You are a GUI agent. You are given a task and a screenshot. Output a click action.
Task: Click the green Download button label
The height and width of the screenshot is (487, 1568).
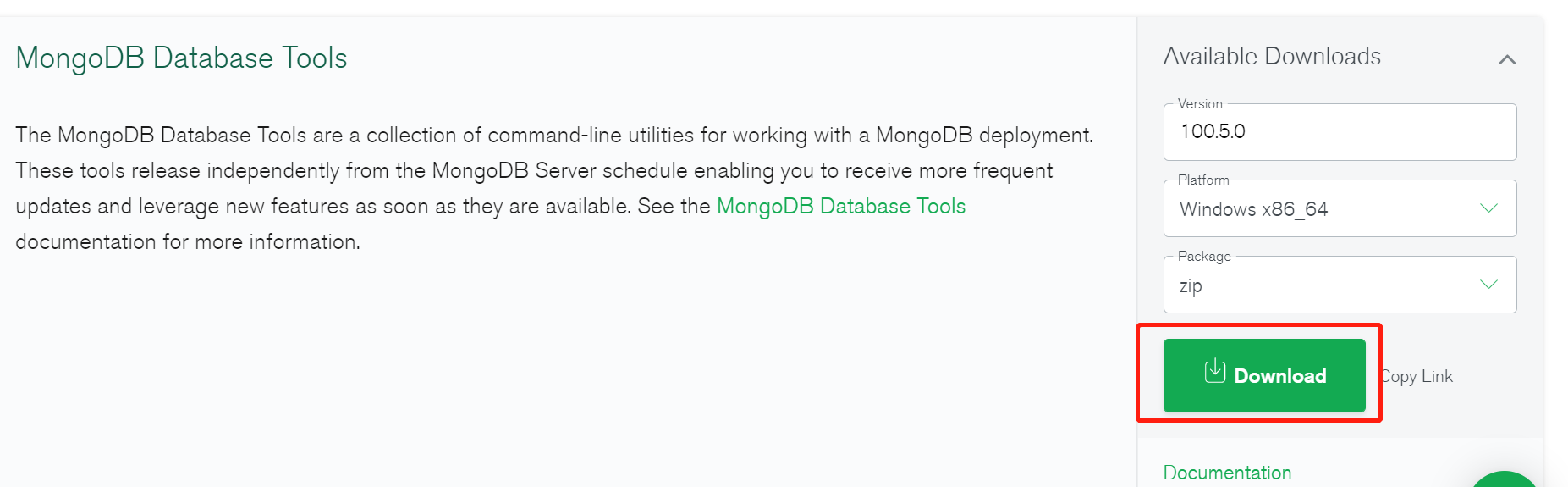[1279, 376]
